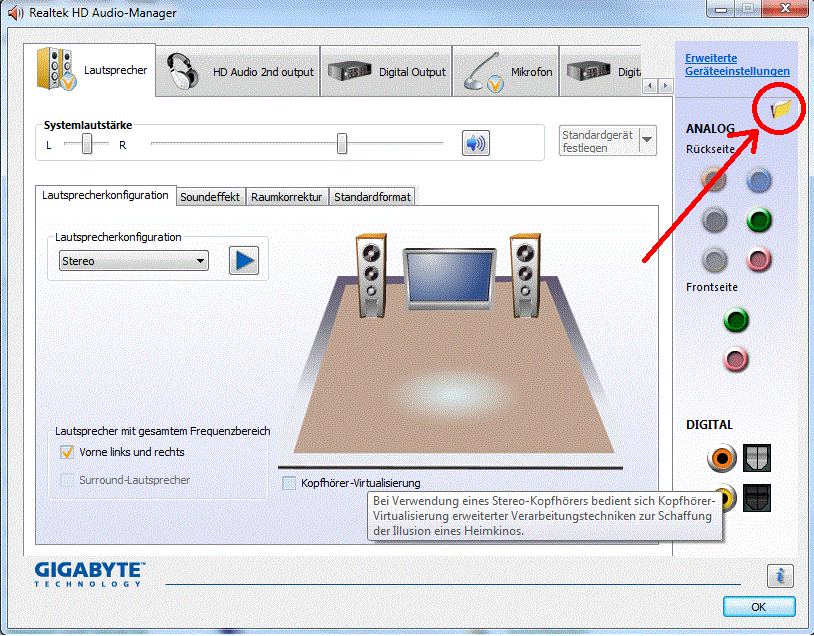The image size is (814, 636).
Task: Open the Stereo speaker configuration dropdown
Action: (133, 261)
